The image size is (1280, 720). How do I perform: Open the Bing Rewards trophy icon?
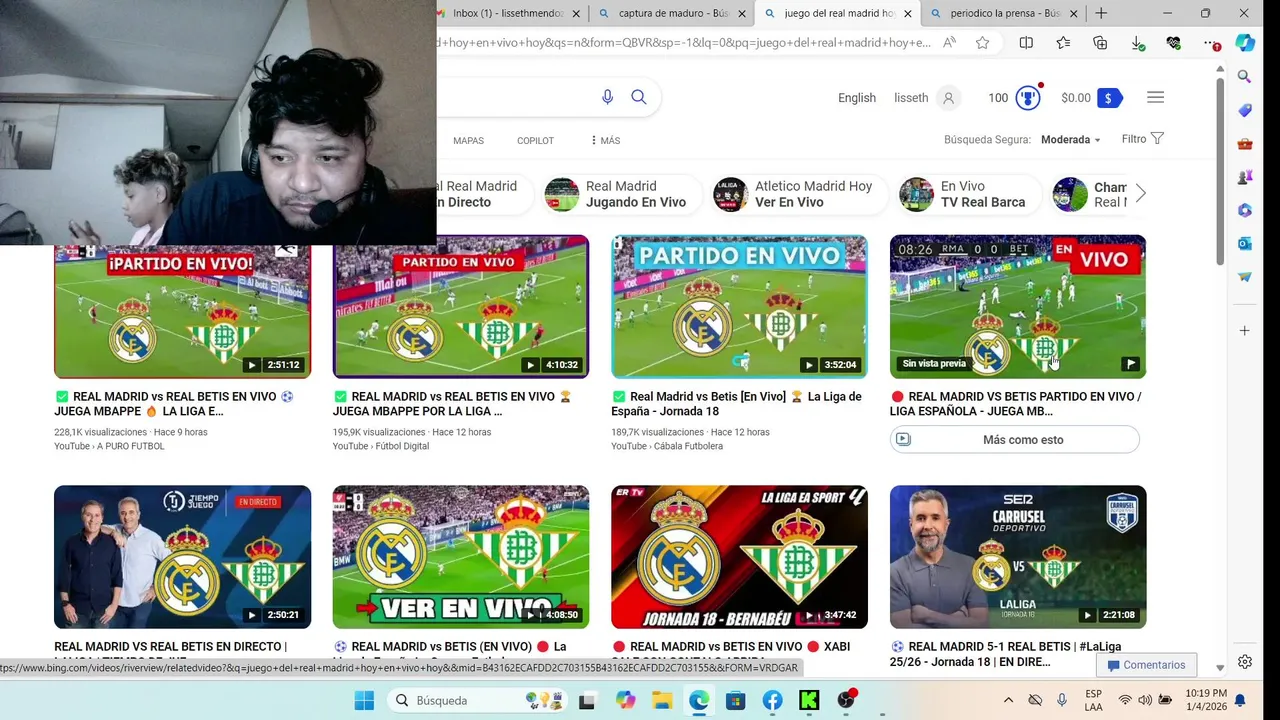[1028, 97]
